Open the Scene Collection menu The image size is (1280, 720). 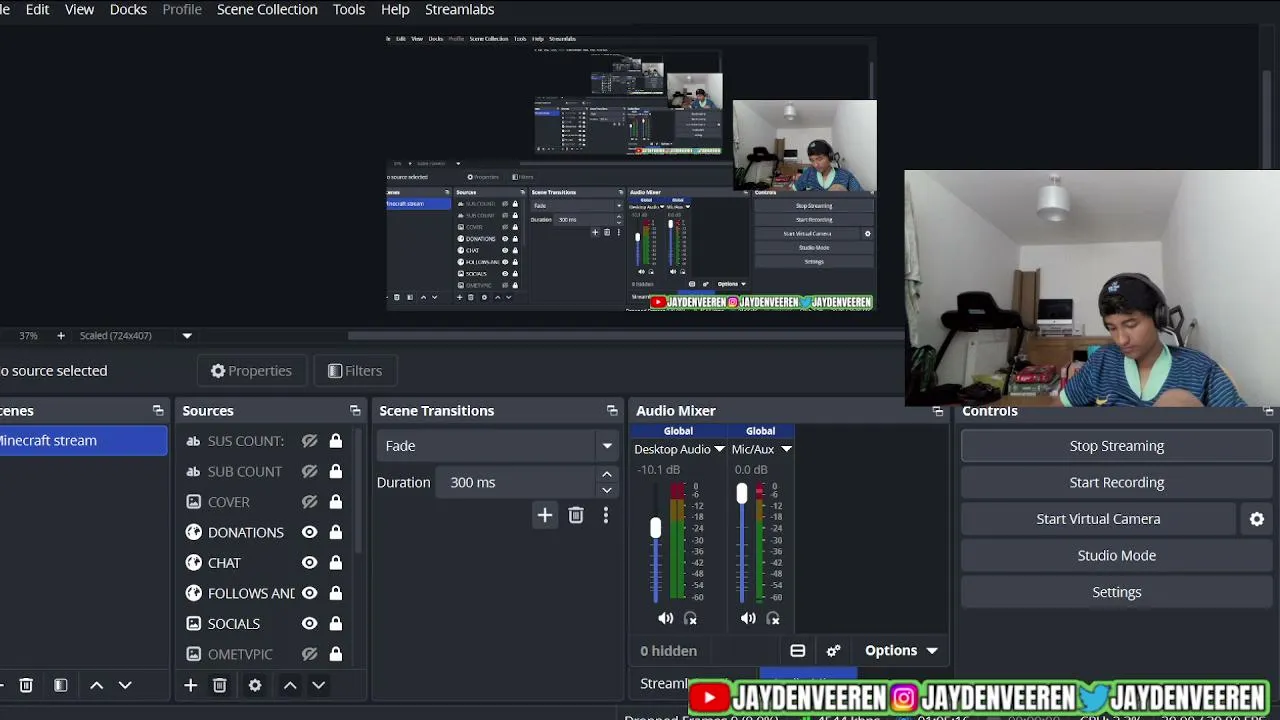tap(267, 9)
